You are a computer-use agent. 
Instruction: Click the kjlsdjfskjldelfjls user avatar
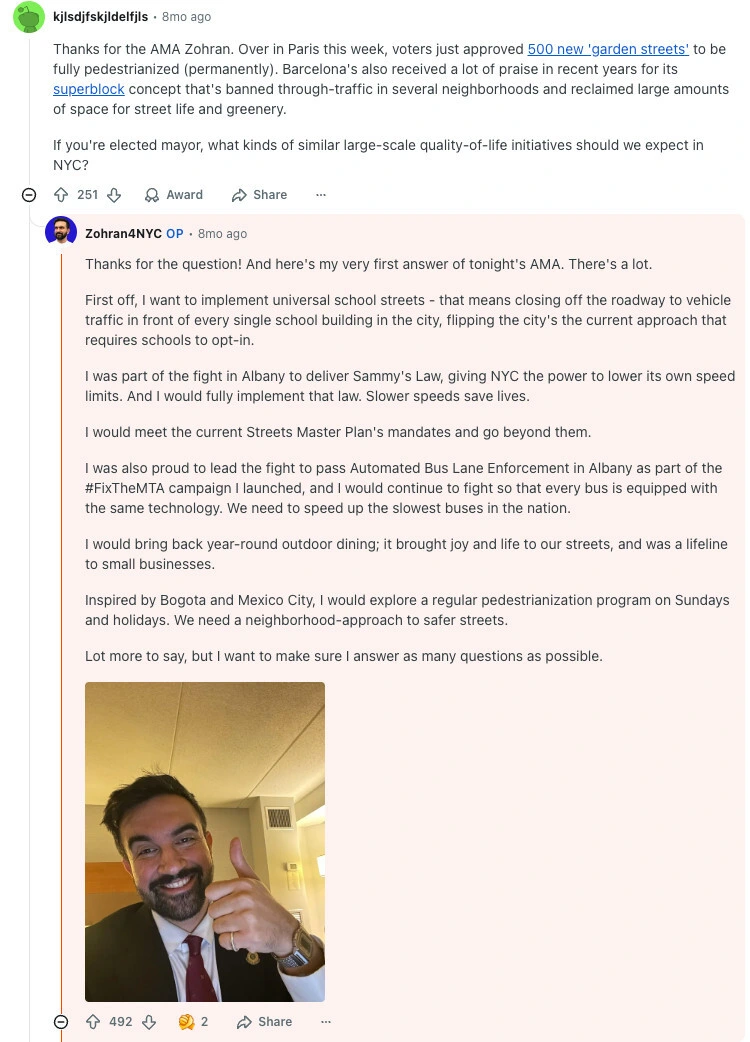[x=29, y=17]
